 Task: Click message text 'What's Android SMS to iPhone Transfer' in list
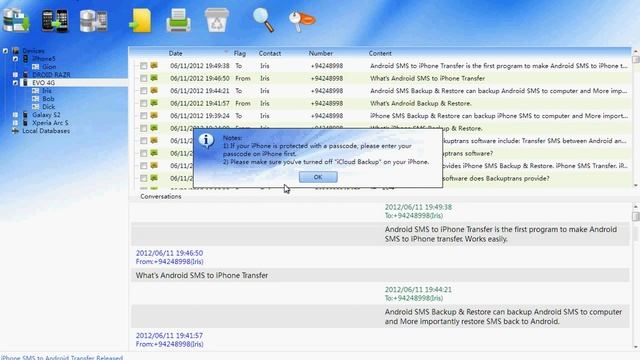(x=427, y=78)
